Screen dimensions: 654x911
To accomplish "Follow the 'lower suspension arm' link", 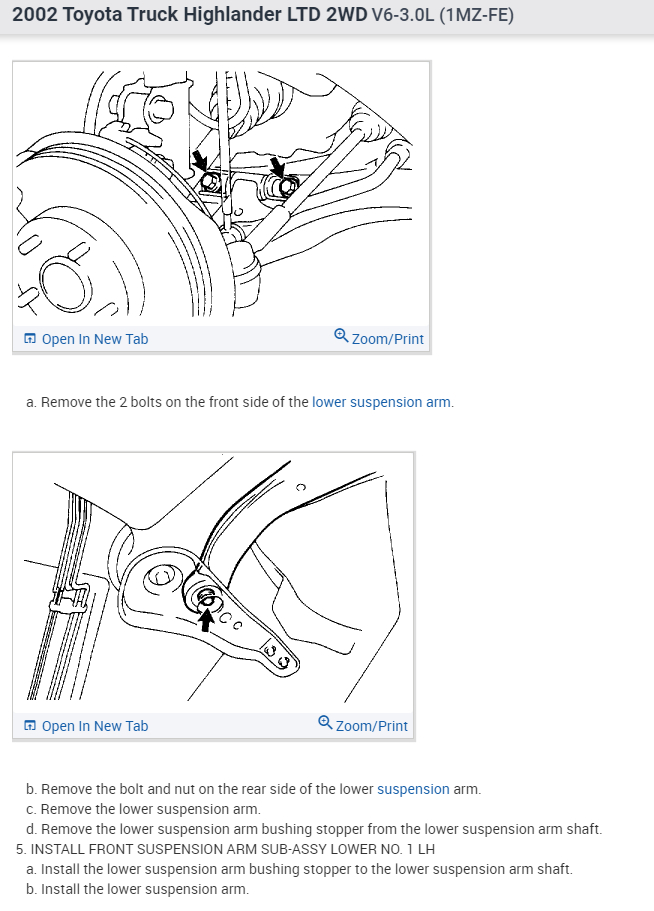I will coord(381,402).
